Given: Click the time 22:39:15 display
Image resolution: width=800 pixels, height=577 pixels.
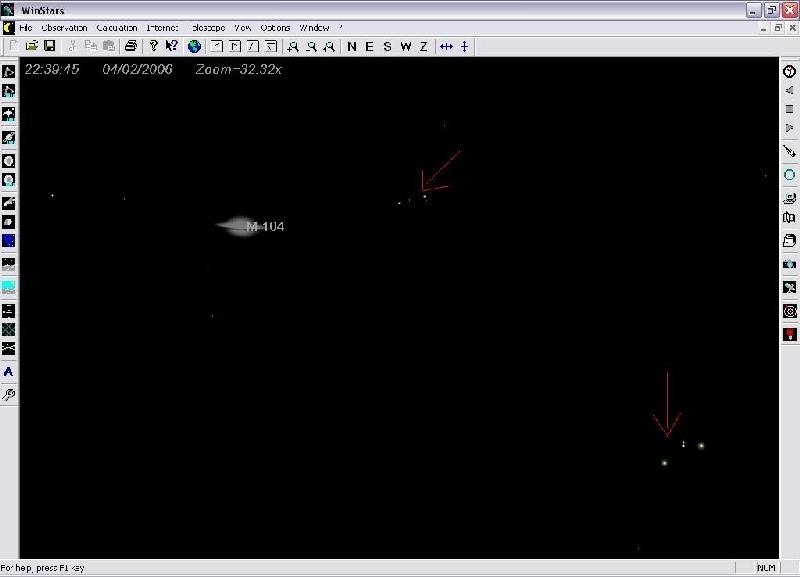Looking at the screenshot, I should click(x=52, y=69).
